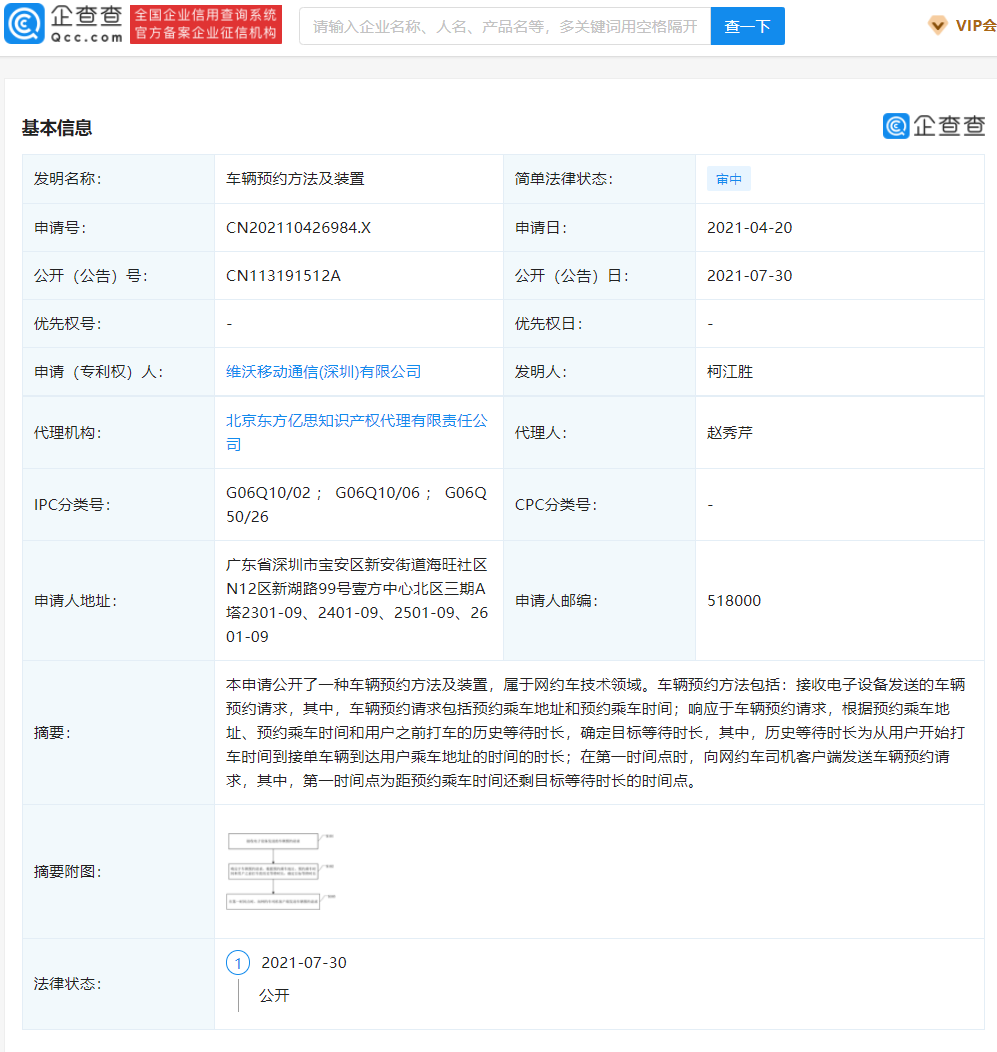Click the 代理机构 label
This screenshot has width=997, height=1052.
point(68,433)
